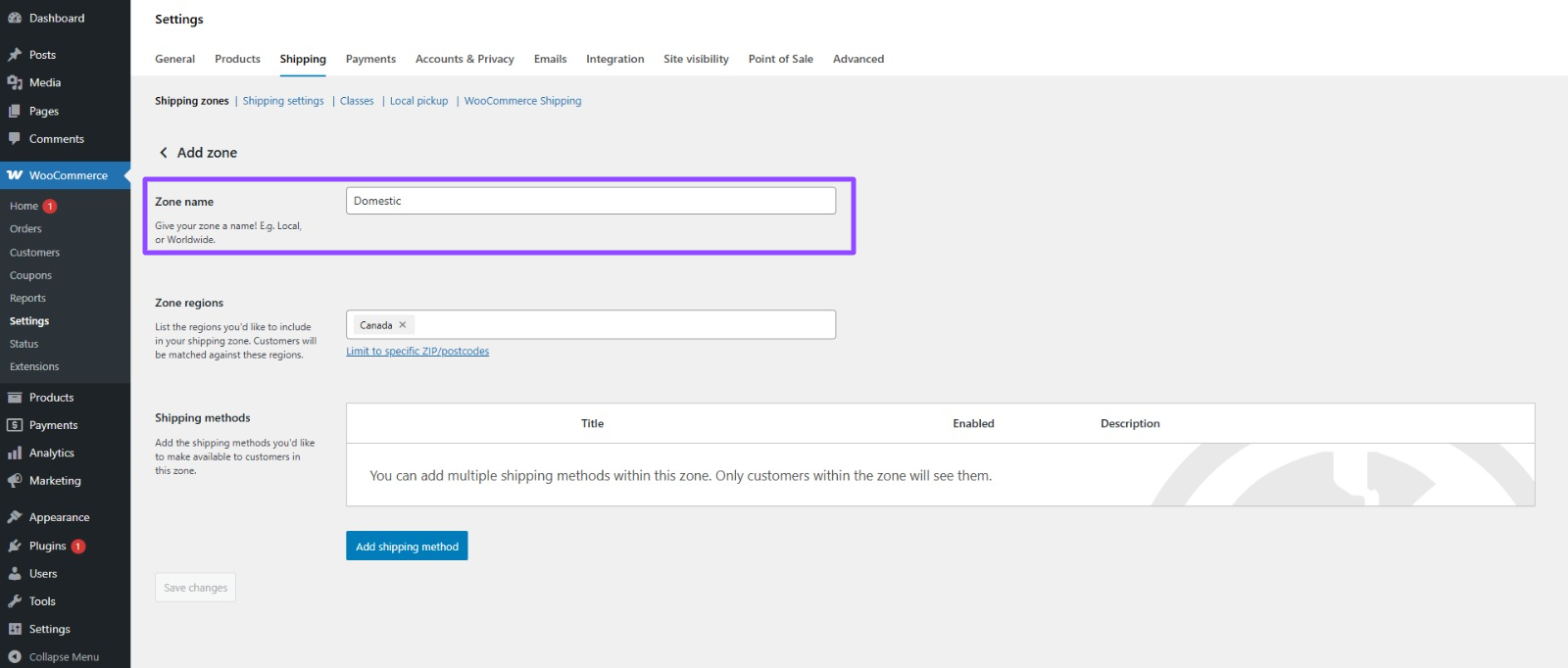
Task: Switch to the Payments tab
Action: pos(370,59)
